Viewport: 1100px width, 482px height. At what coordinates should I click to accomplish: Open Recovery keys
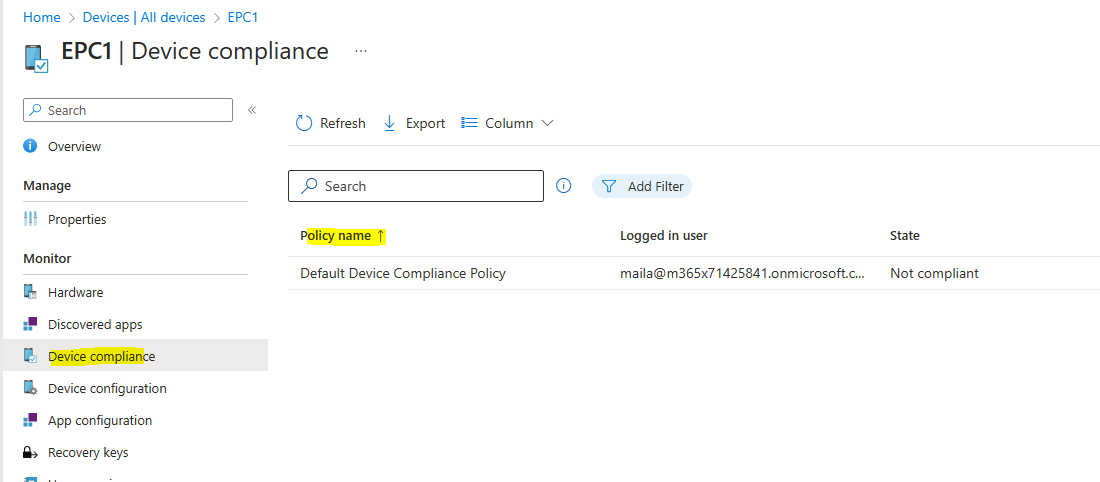point(88,453)
